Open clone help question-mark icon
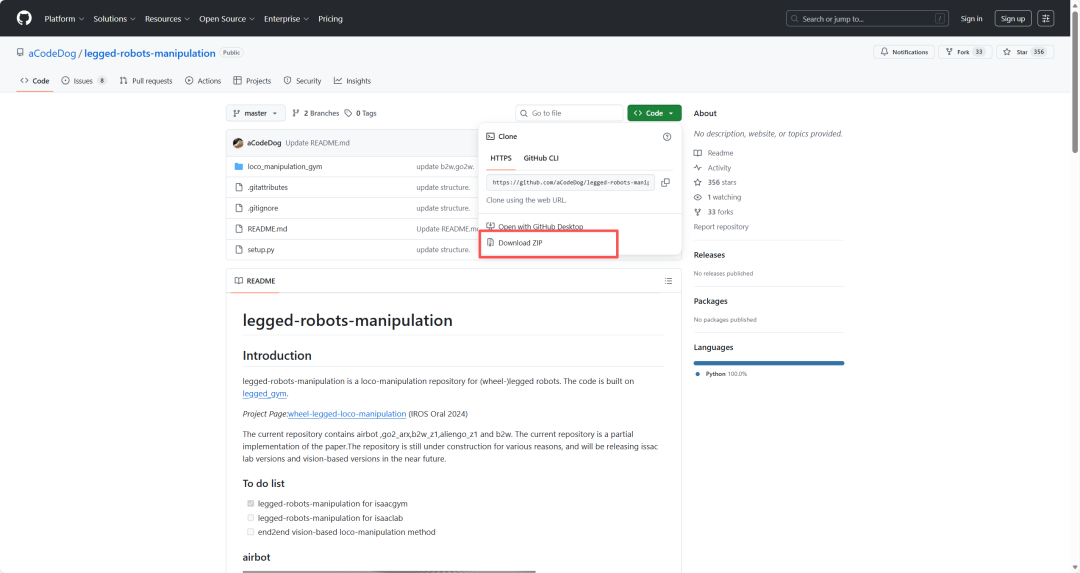The height and width of the screenshot is (573, 1080). coord(667,136)
